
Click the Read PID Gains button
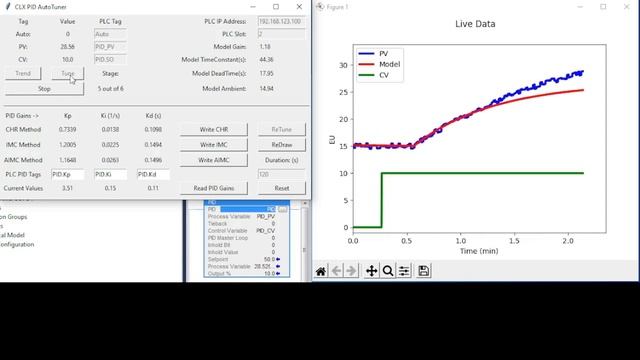click(x=213, y=188)
